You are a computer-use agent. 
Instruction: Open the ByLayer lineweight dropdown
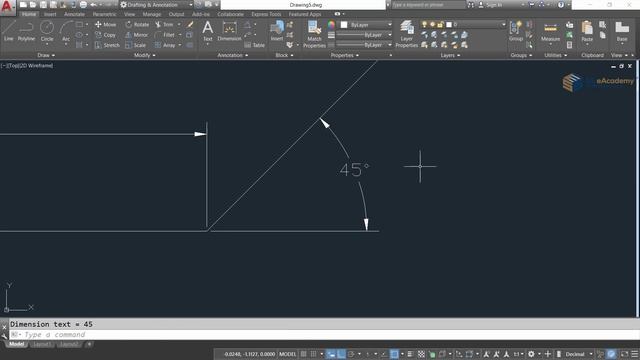[364, 35]
